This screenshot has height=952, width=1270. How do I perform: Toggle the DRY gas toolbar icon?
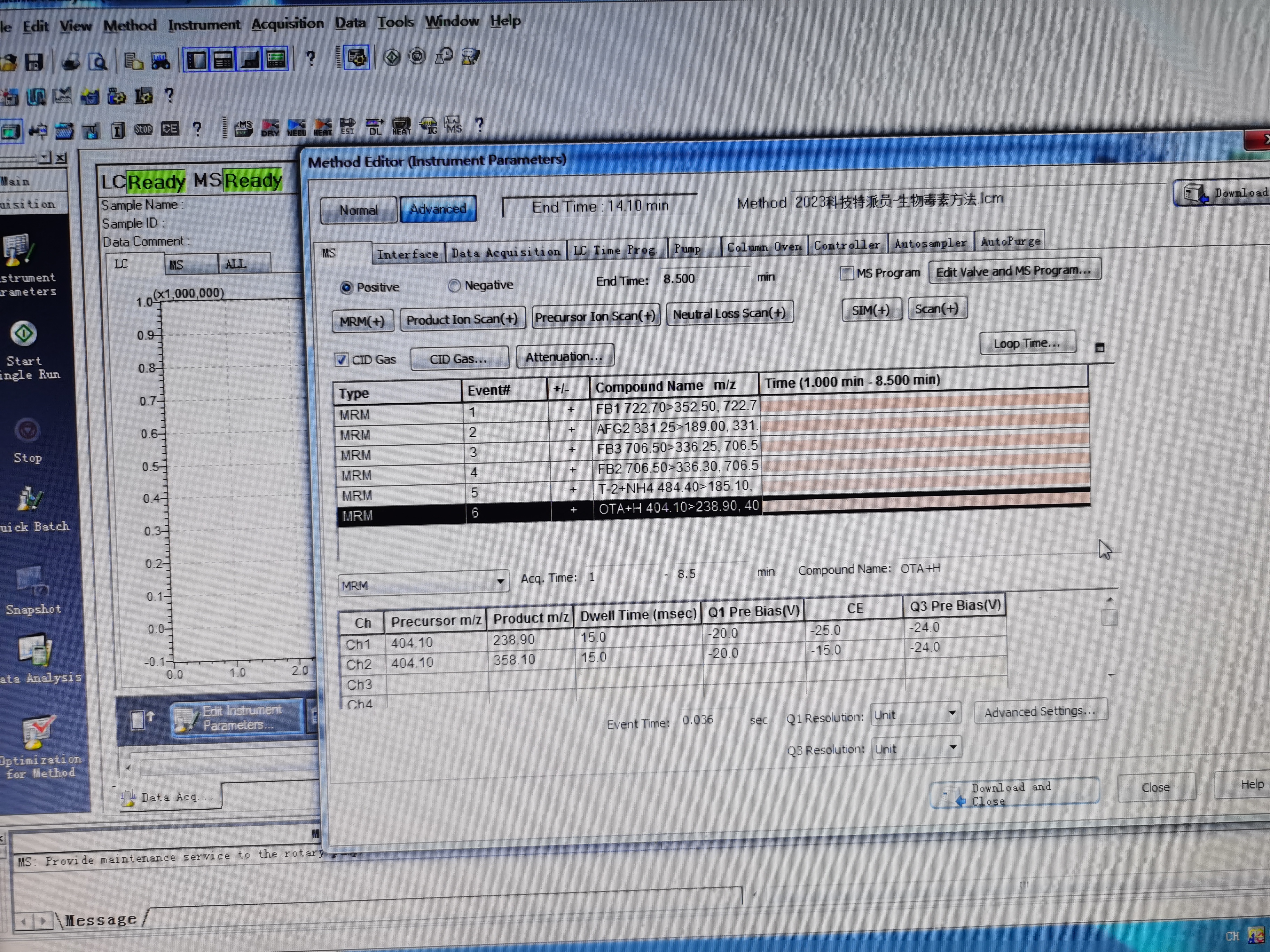(270, 127)
